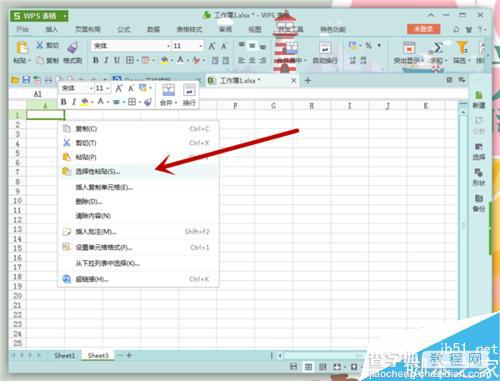Open a new document tab with the + button

308,80
